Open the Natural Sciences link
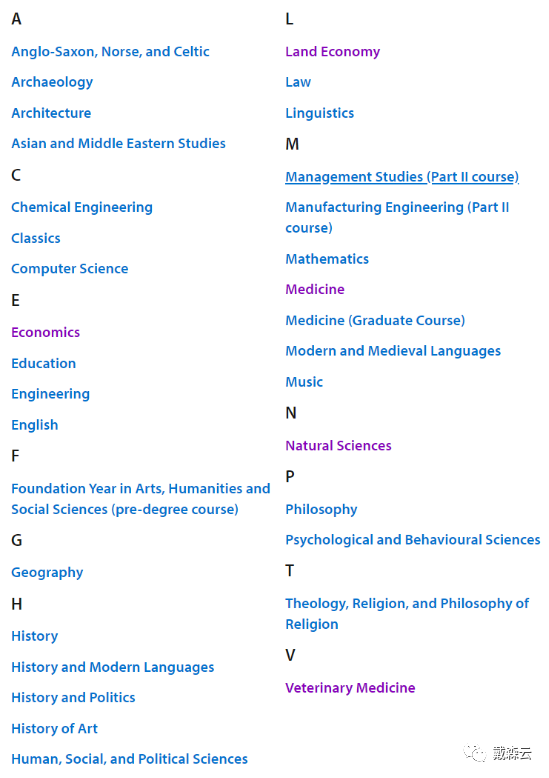Screen dimensions: 549x778 pyautogui.click(x=339, y=446)
